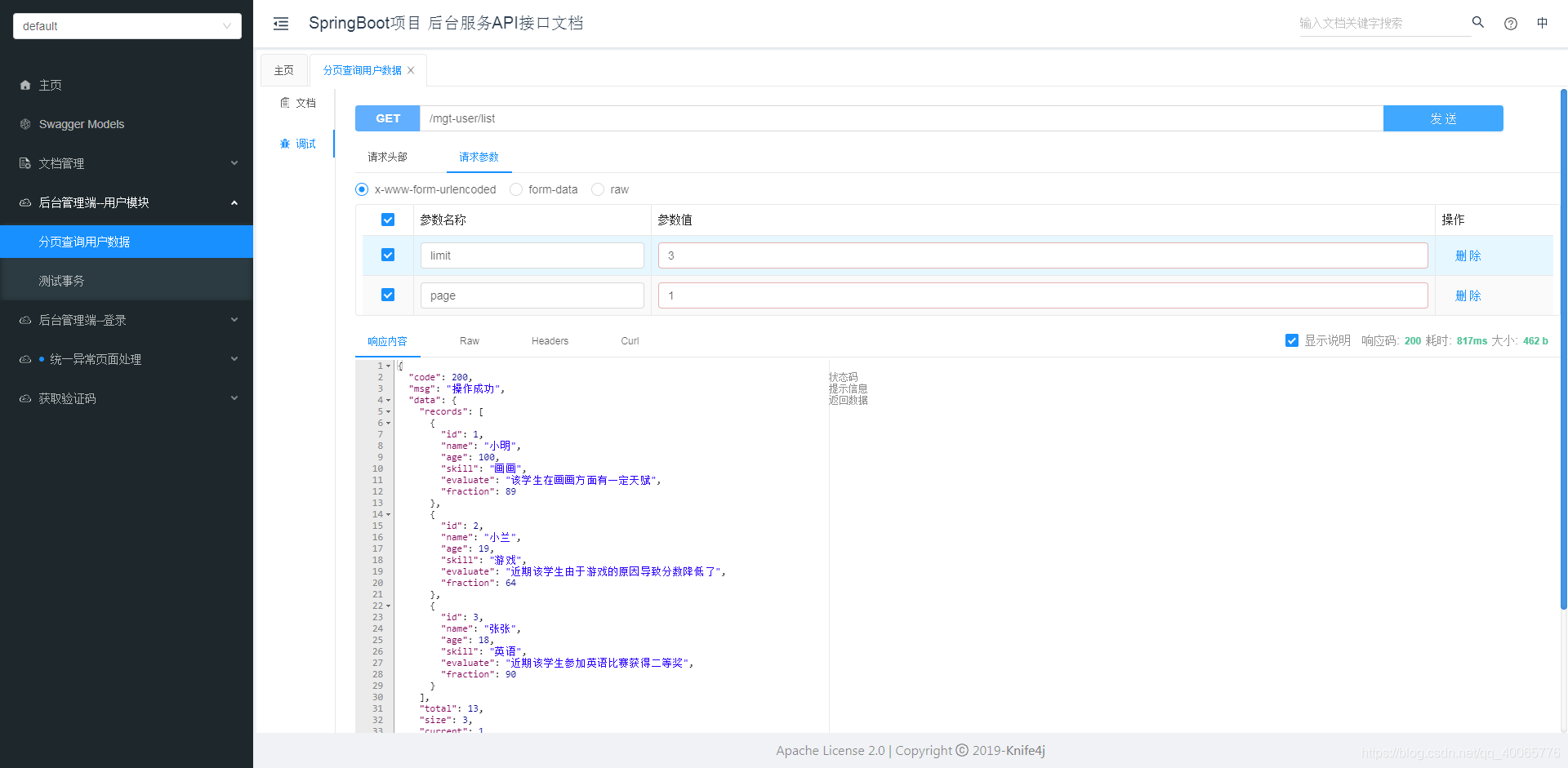
Task: Uncheck the limit parameter checkbox
Action: click(387, 255)
